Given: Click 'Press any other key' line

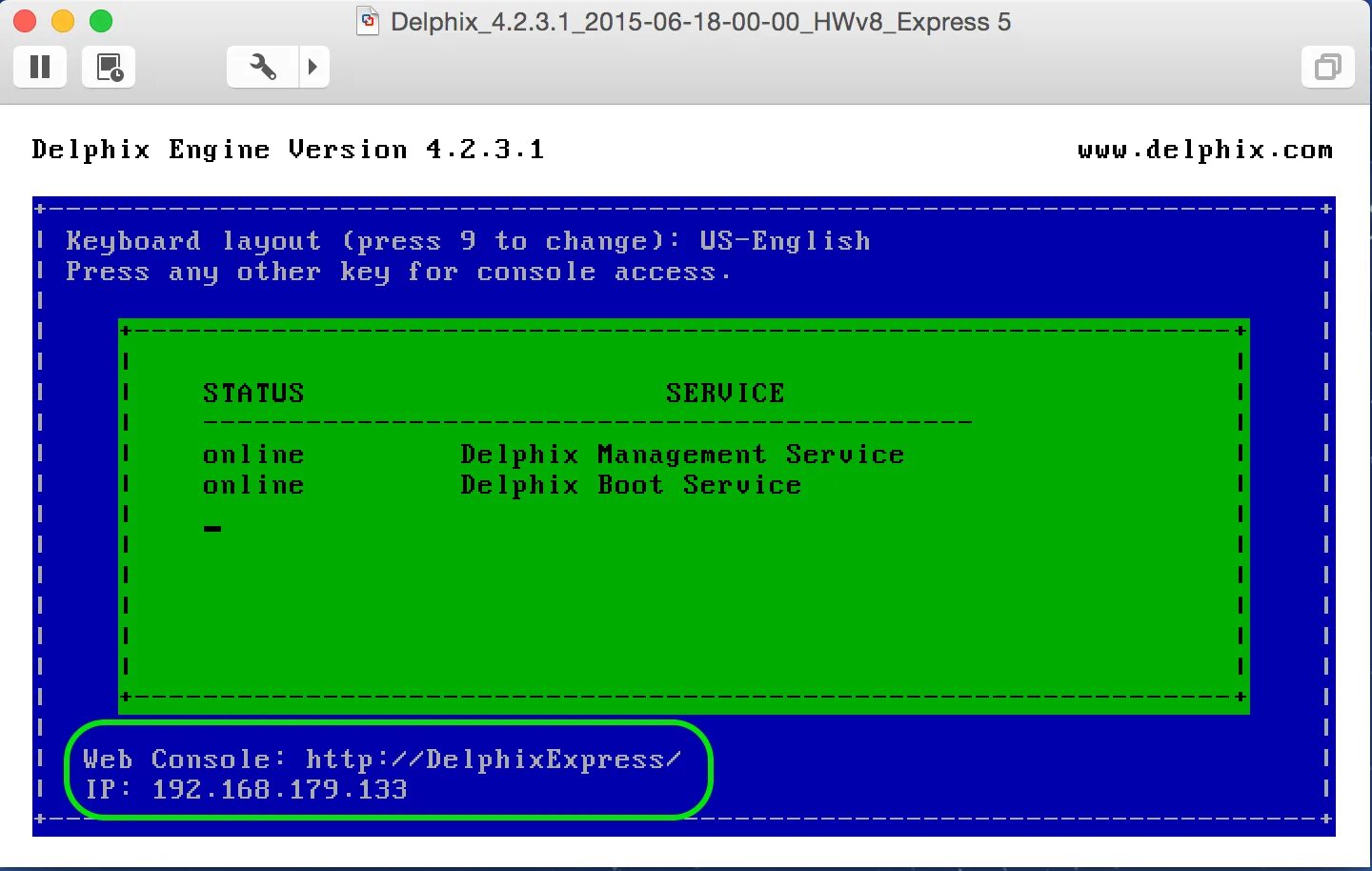Looking at the screenshot, I should point(398,272).
